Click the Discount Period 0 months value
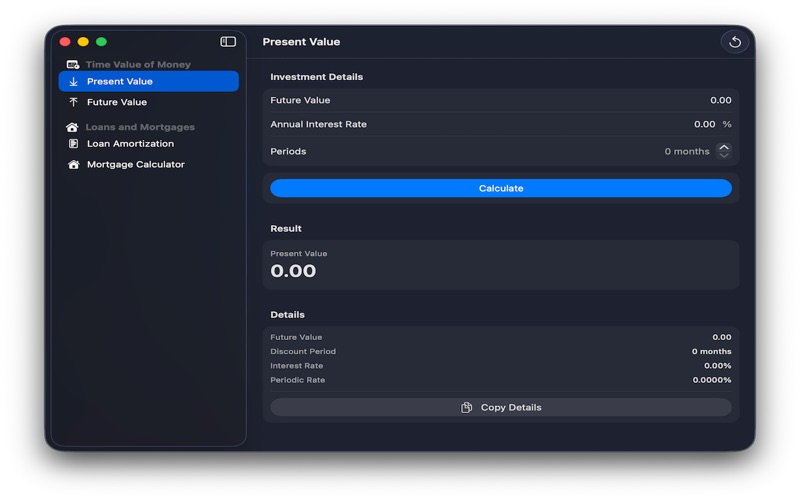This screenshot has height=500, width=800. point(711,352)
